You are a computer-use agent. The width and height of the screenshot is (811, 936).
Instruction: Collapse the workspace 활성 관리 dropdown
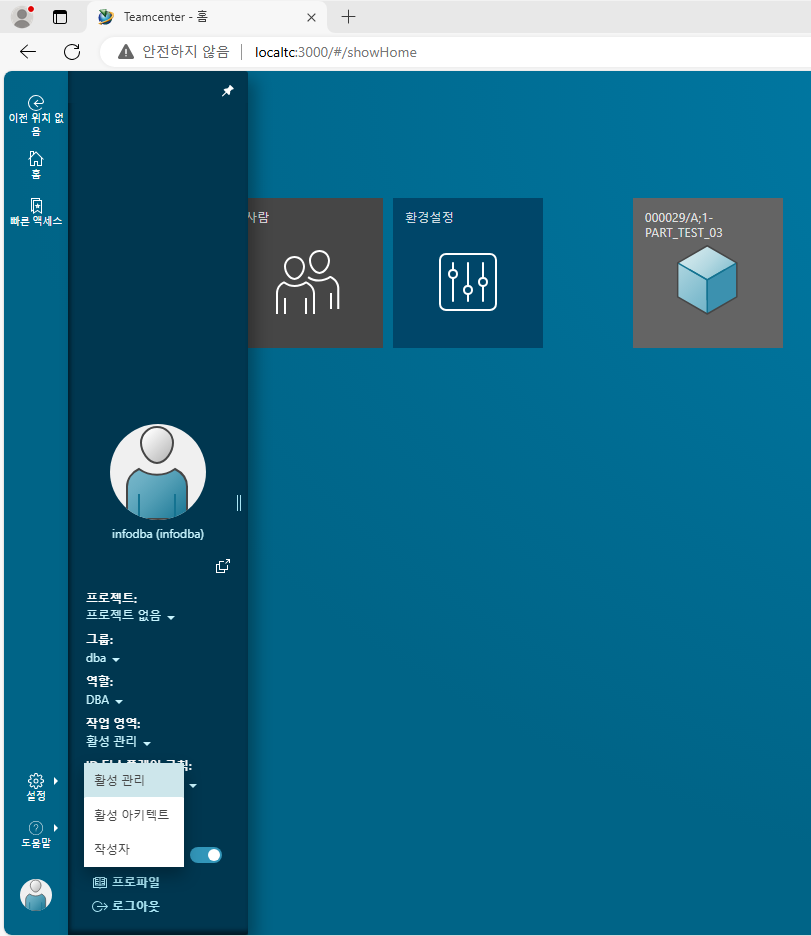tap(118, 742)
